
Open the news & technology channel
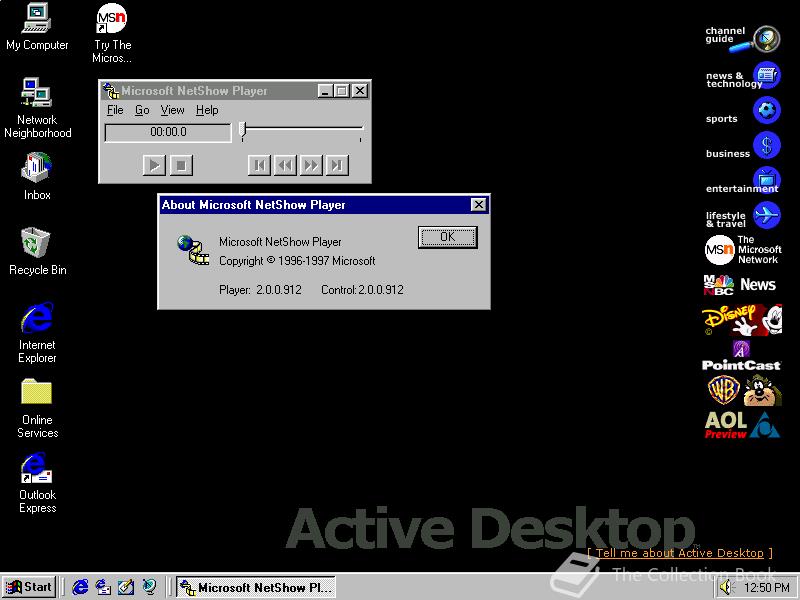(x=742, y=76)
